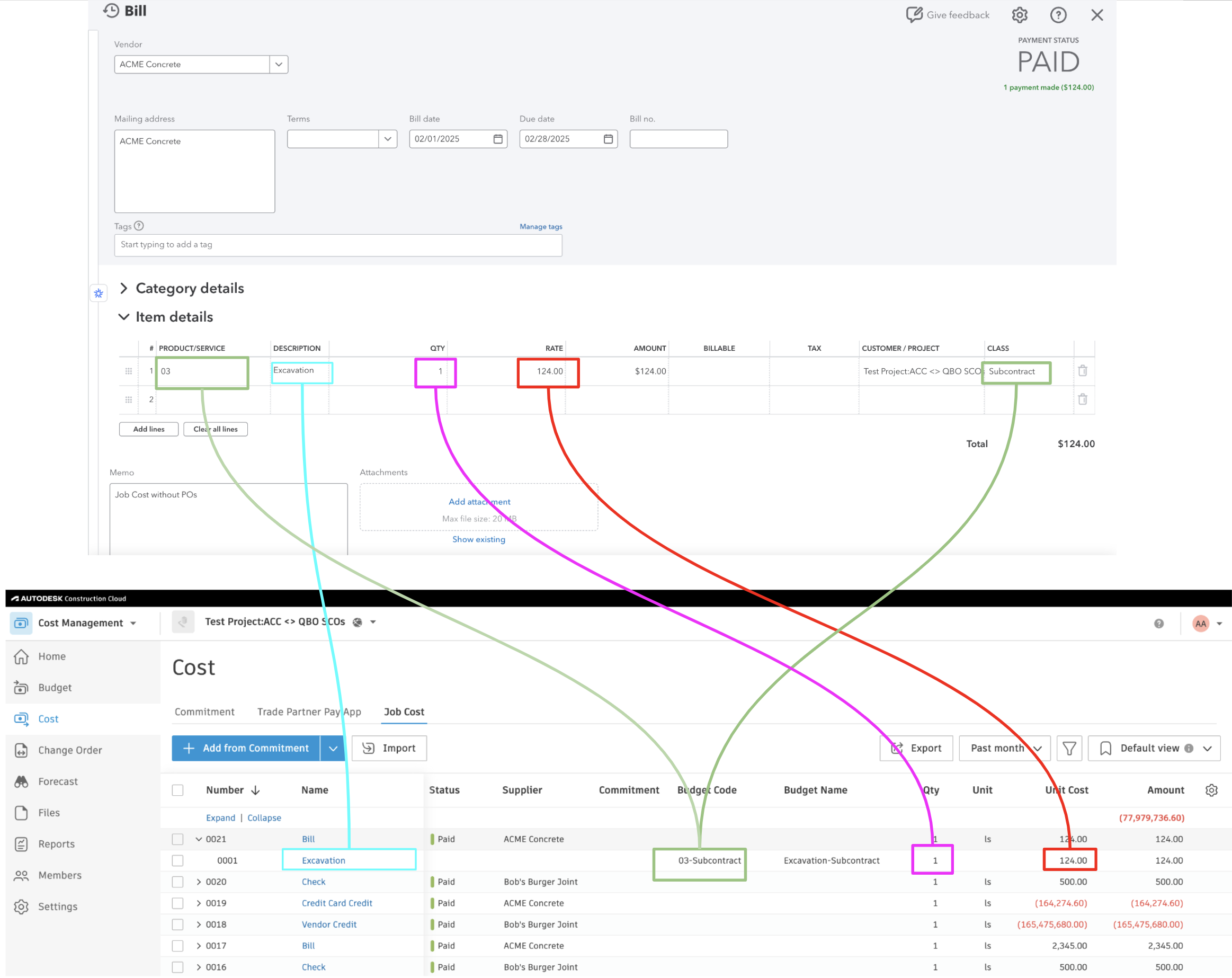Select the checkbox for row 0001
Viewport: 1232px width, 978px height.
click(x=178, y=860)
